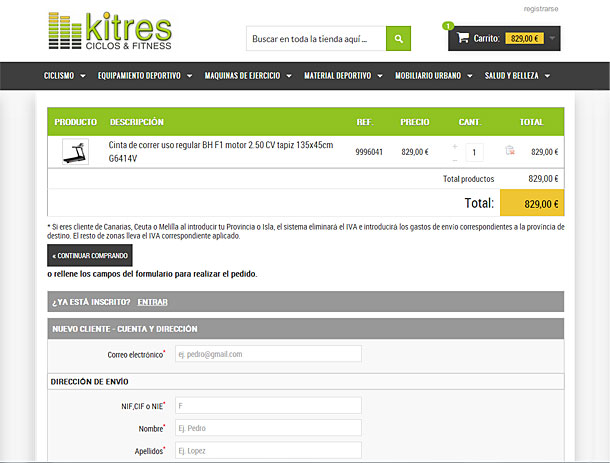Decrease quantity with the minus icon

(x=454, y=159)
